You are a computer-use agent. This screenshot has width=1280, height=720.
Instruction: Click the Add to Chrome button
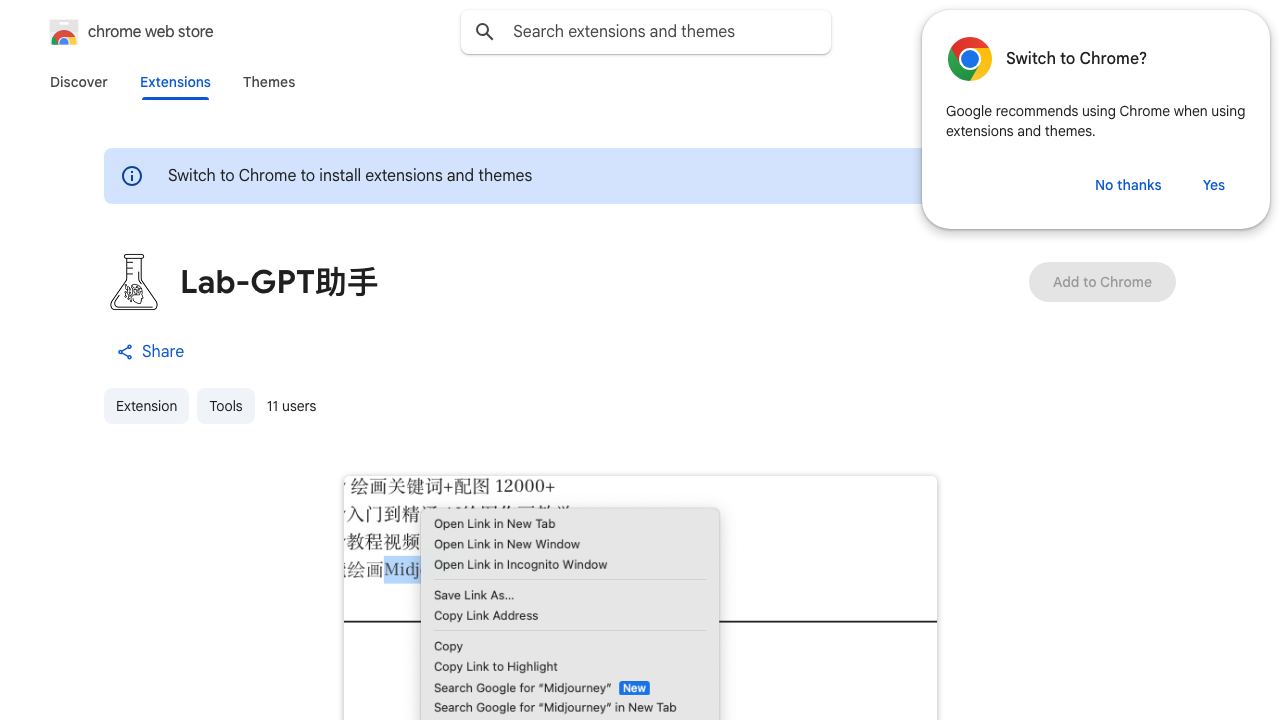click(1102, 282)
